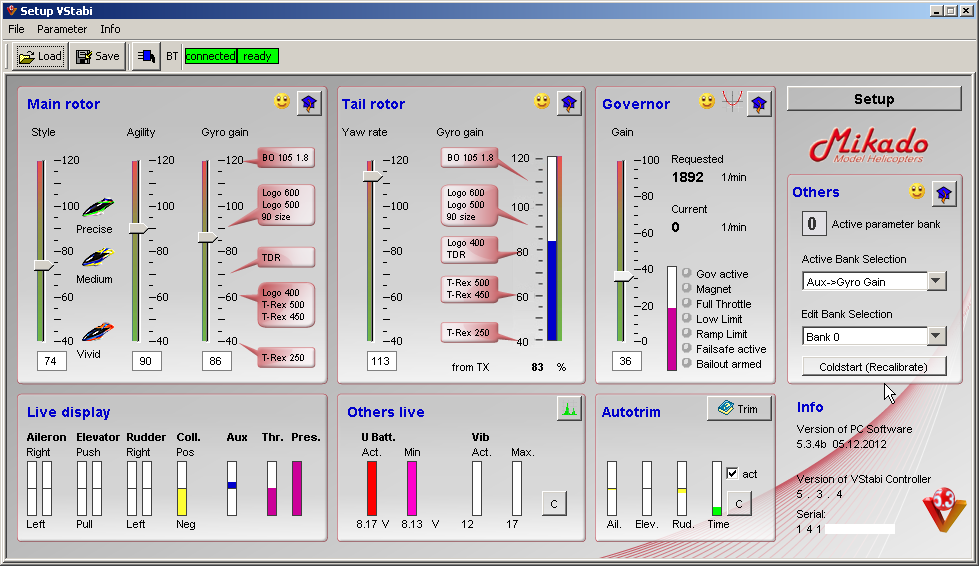Click the smiley face icon in Main rotor

point(283,102)
